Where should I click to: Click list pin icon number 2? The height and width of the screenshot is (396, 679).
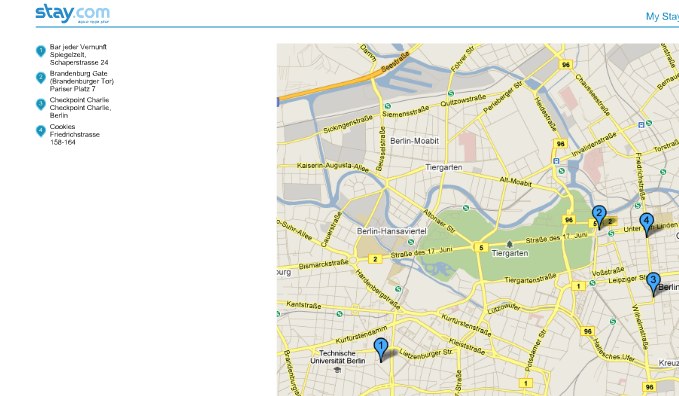(x=41, y=78)
